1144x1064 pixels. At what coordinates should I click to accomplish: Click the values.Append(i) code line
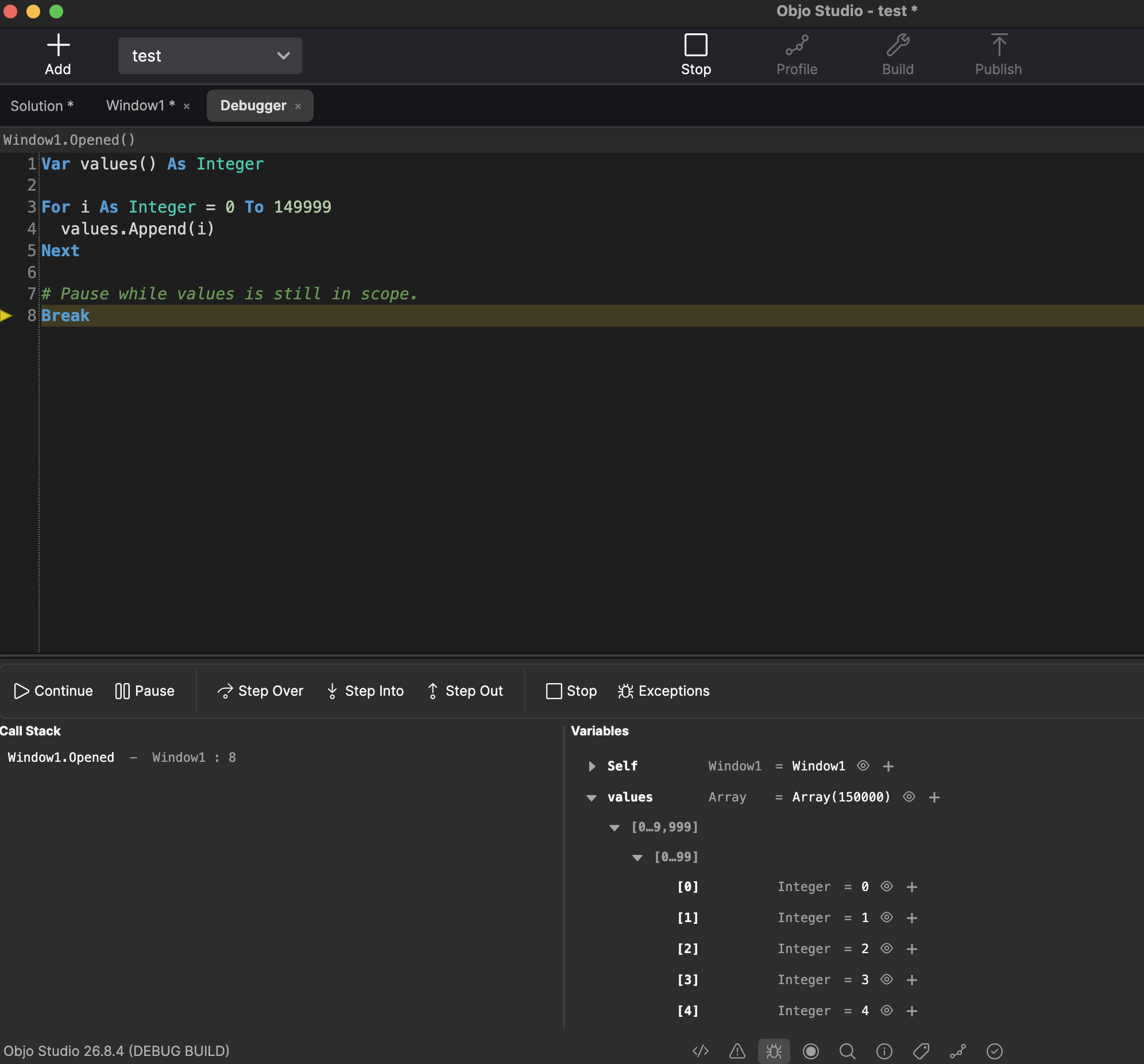(137, 229)
